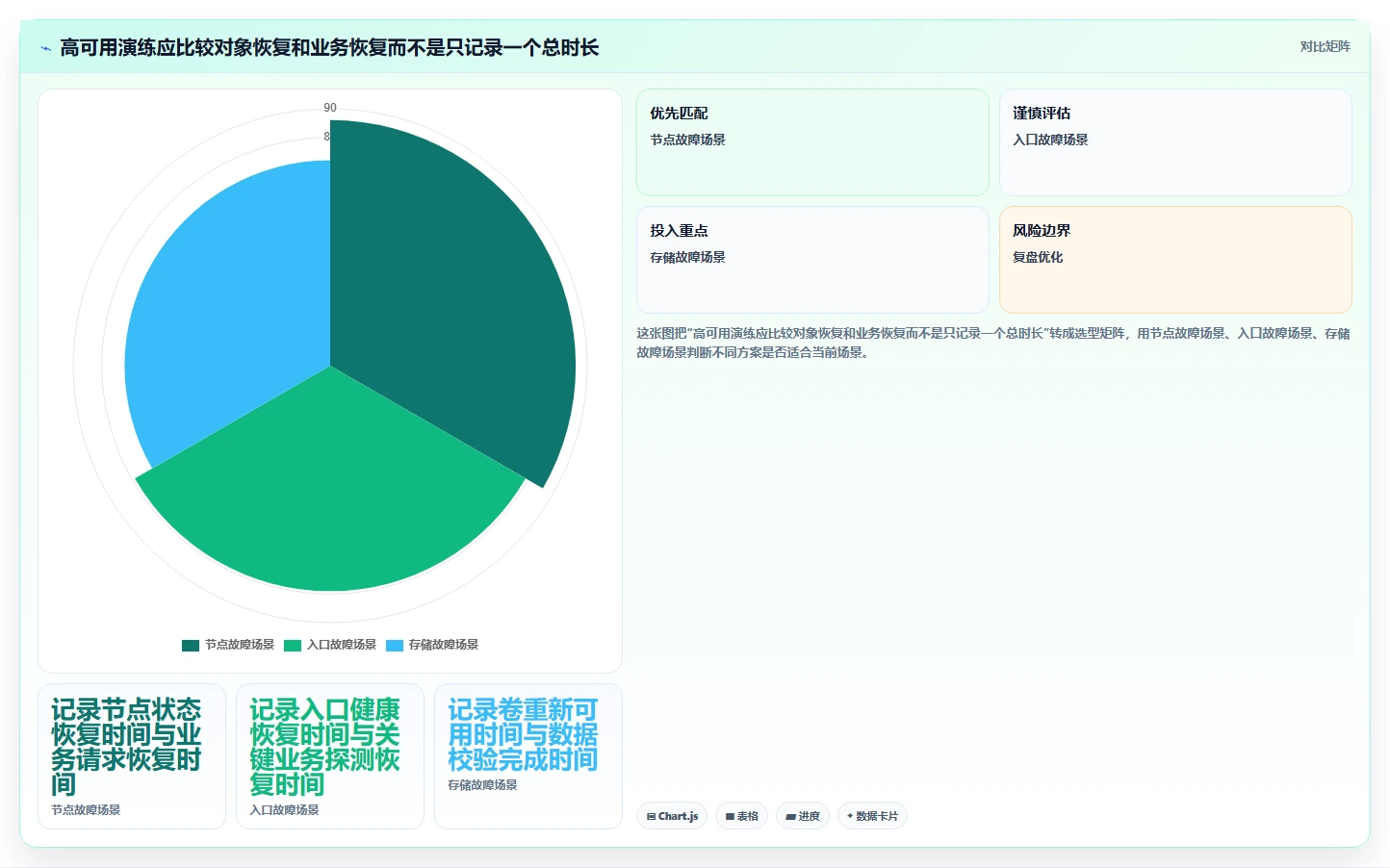Click 入口故障场景 text in 谨慎评估 card
Image resolution: width=1390 pixels, height=868 pixels.
1050,140
